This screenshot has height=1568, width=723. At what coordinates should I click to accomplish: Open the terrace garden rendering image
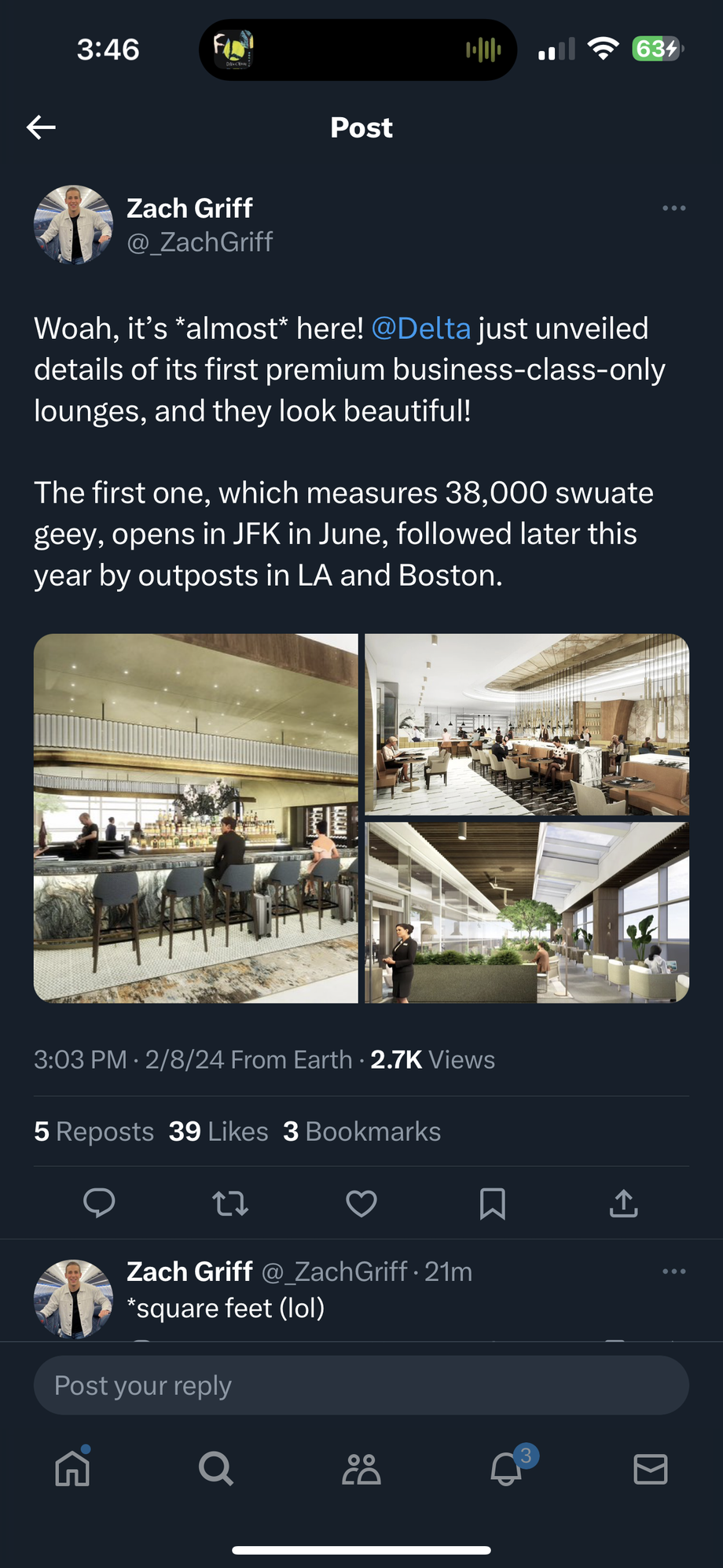(527, 912)
